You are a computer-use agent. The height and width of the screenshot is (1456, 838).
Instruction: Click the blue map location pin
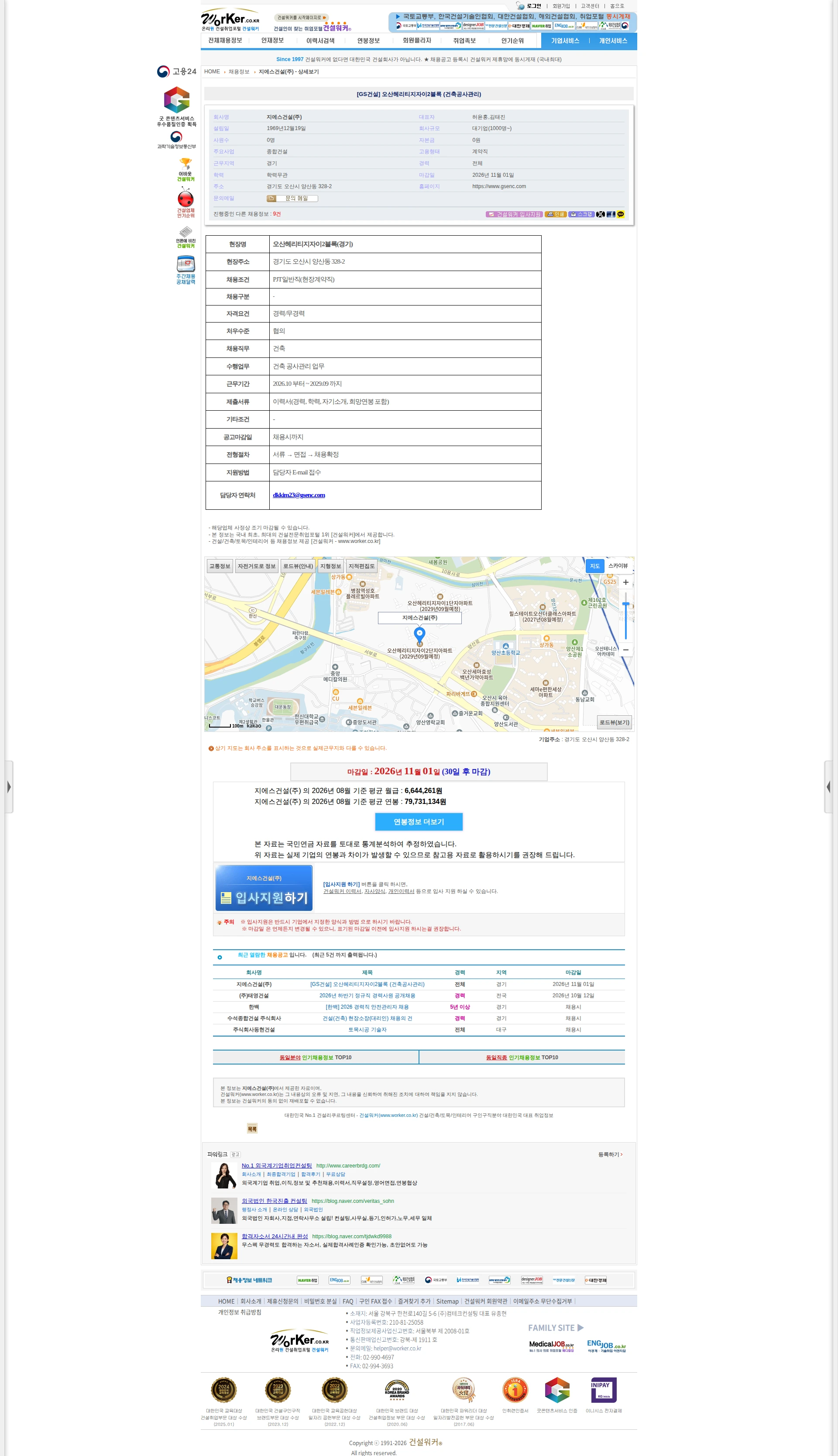(x=419, y=635)
